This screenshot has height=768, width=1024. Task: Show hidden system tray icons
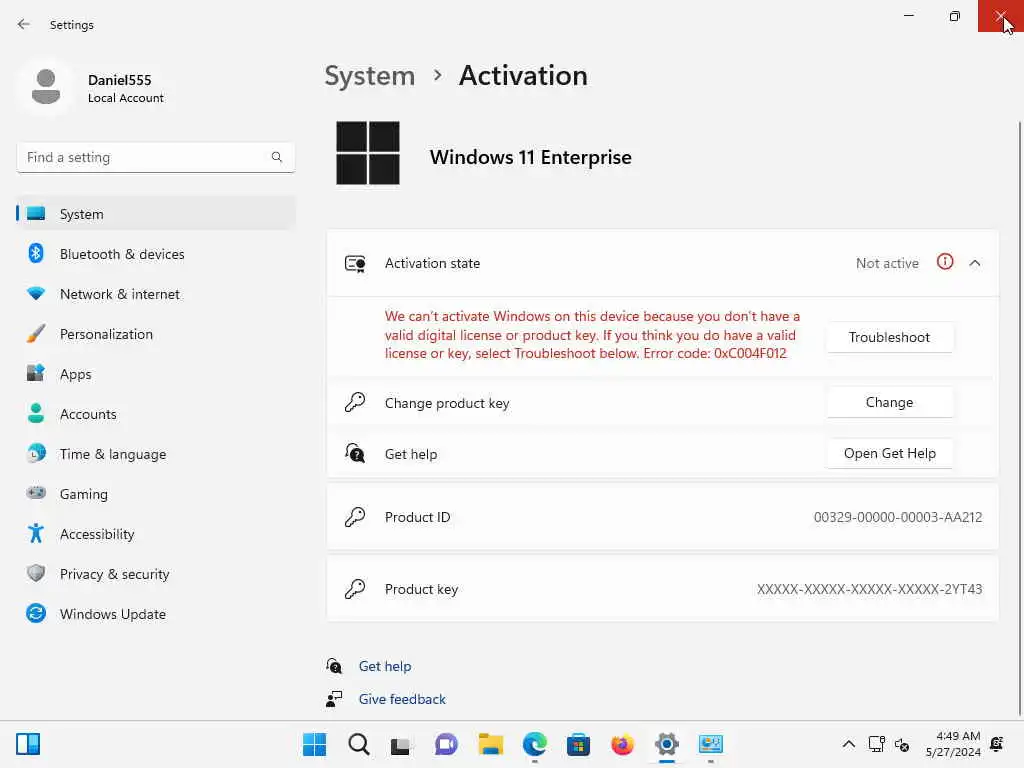click(x=848, y=744)
